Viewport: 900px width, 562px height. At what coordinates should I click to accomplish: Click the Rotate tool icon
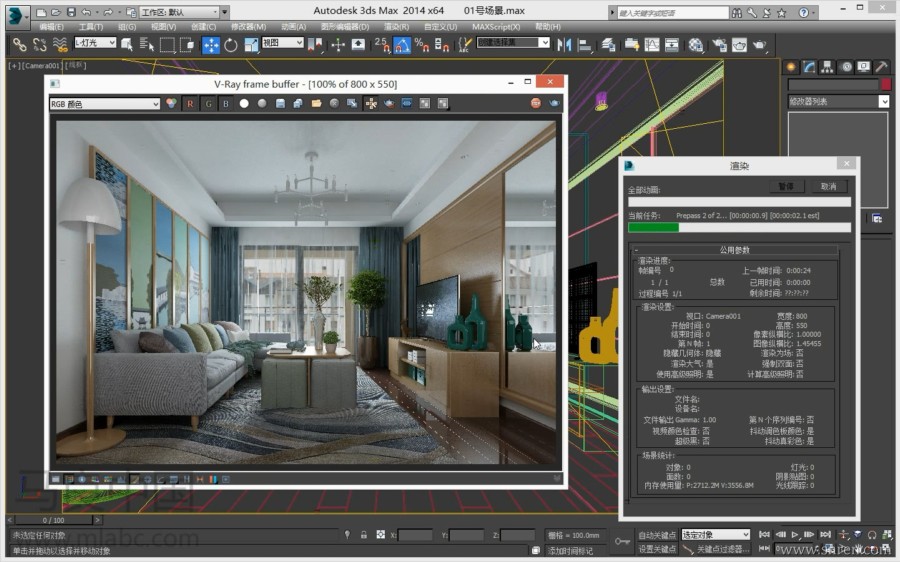[x=231, y=45]
